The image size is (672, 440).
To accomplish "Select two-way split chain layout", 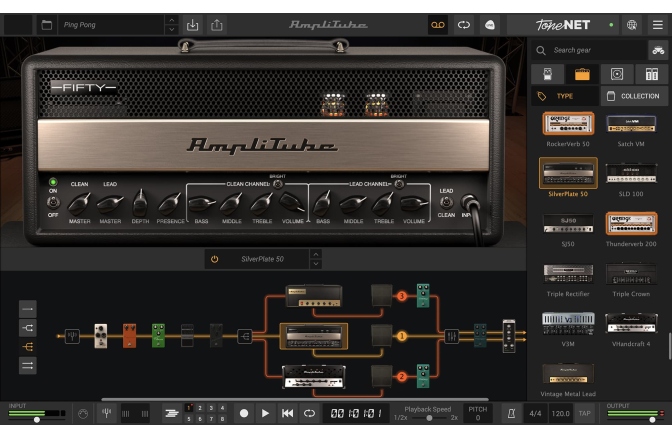I will coord(28,328).
